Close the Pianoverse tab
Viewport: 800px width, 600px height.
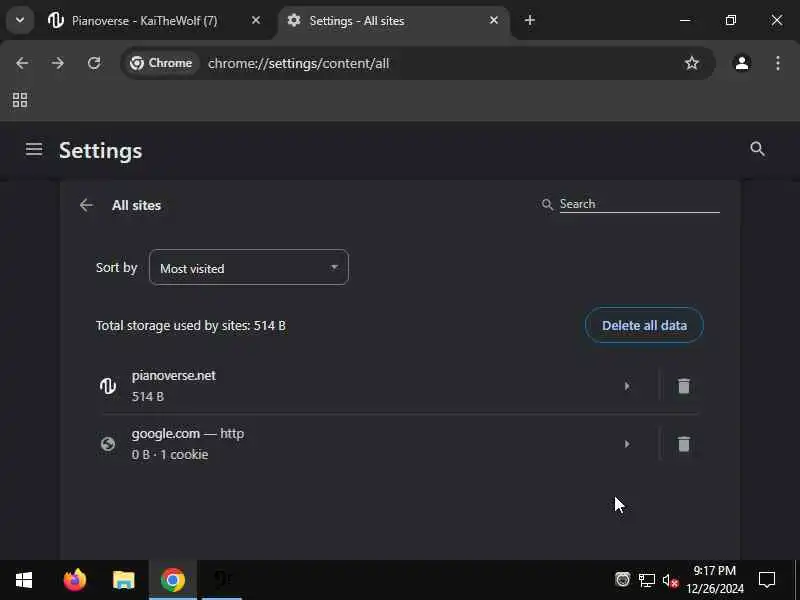[256, 20]
